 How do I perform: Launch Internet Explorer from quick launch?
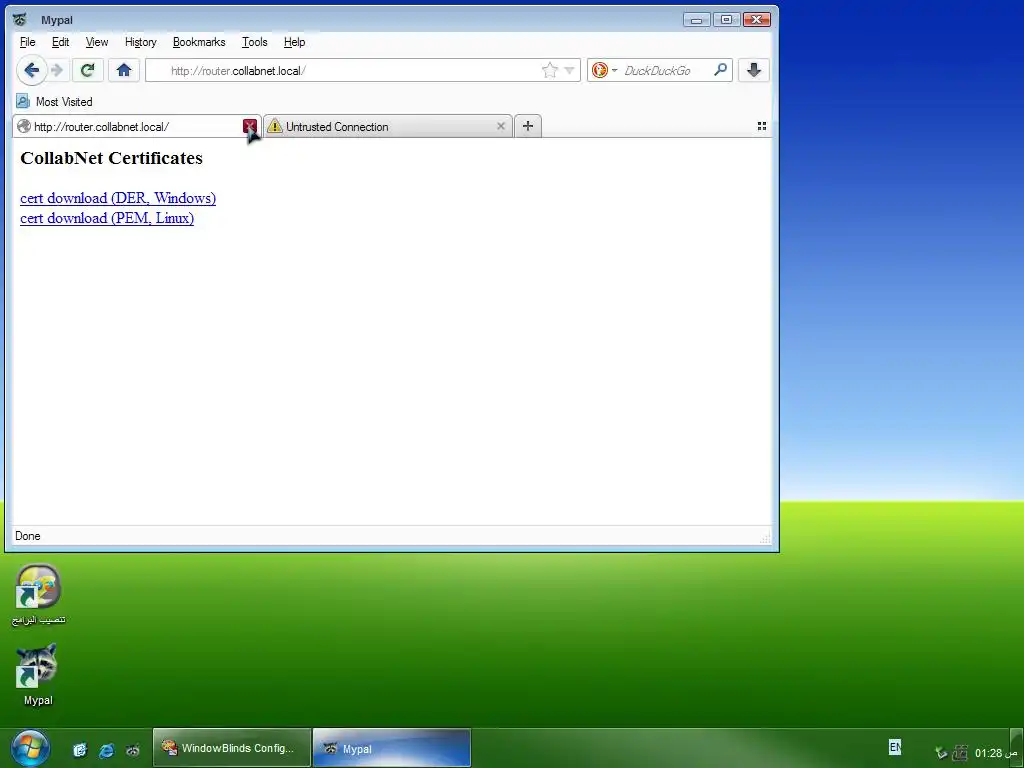coord(106,750)
